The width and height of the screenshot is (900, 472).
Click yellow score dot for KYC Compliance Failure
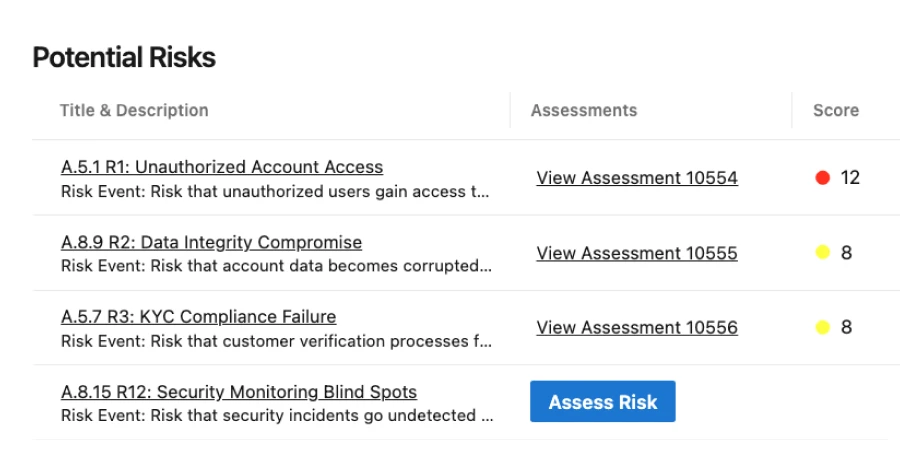tap(823, 328)
